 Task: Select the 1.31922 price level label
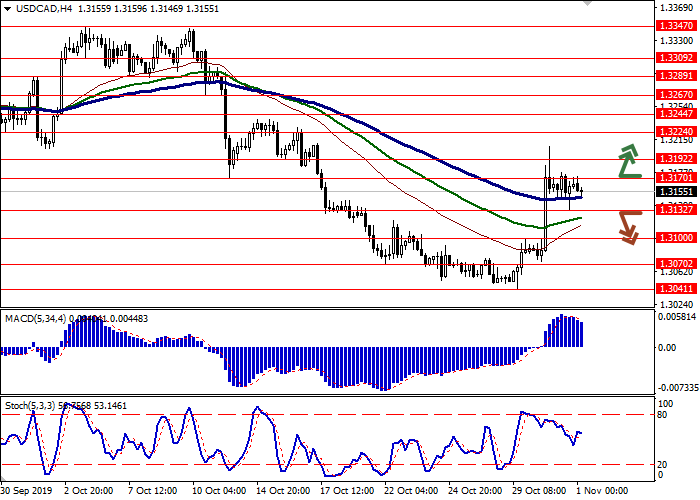coord(673,158)
